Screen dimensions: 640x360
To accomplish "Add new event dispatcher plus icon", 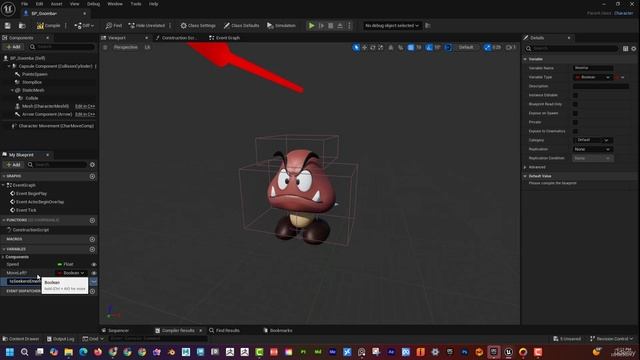I will (x=92, y=291).
